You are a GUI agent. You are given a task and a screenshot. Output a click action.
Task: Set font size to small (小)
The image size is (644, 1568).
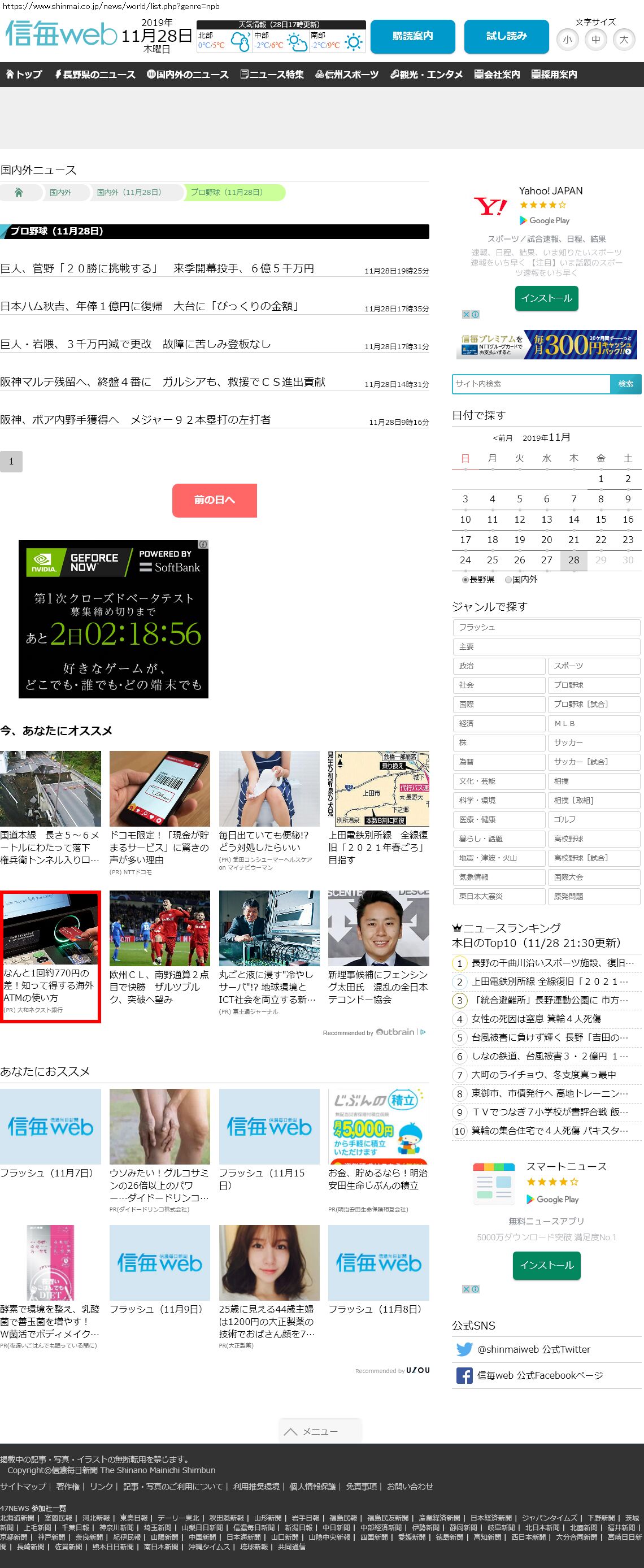(567, 40)
